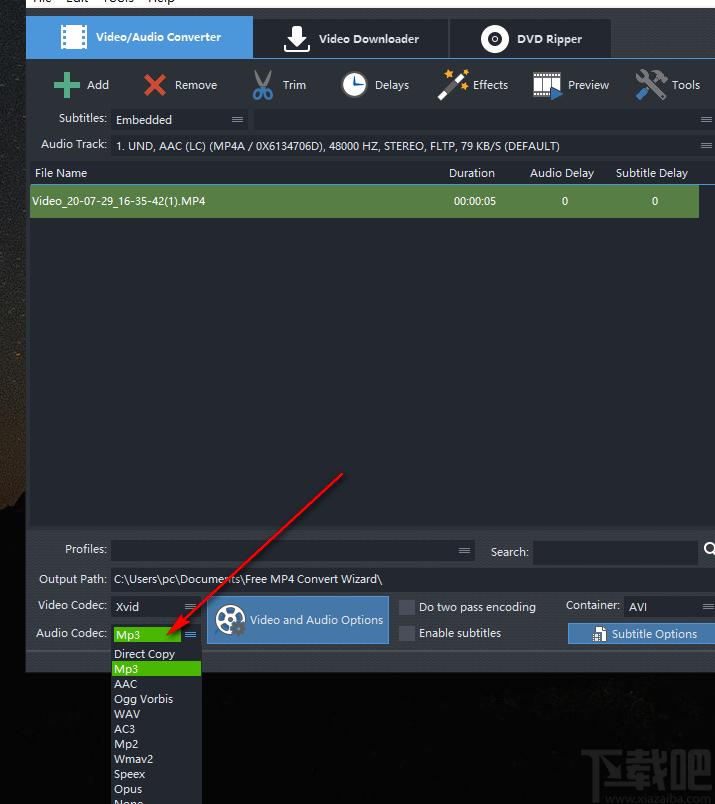
Task: Open the Container AVI dropdown
Action: (x=668, y=607)
